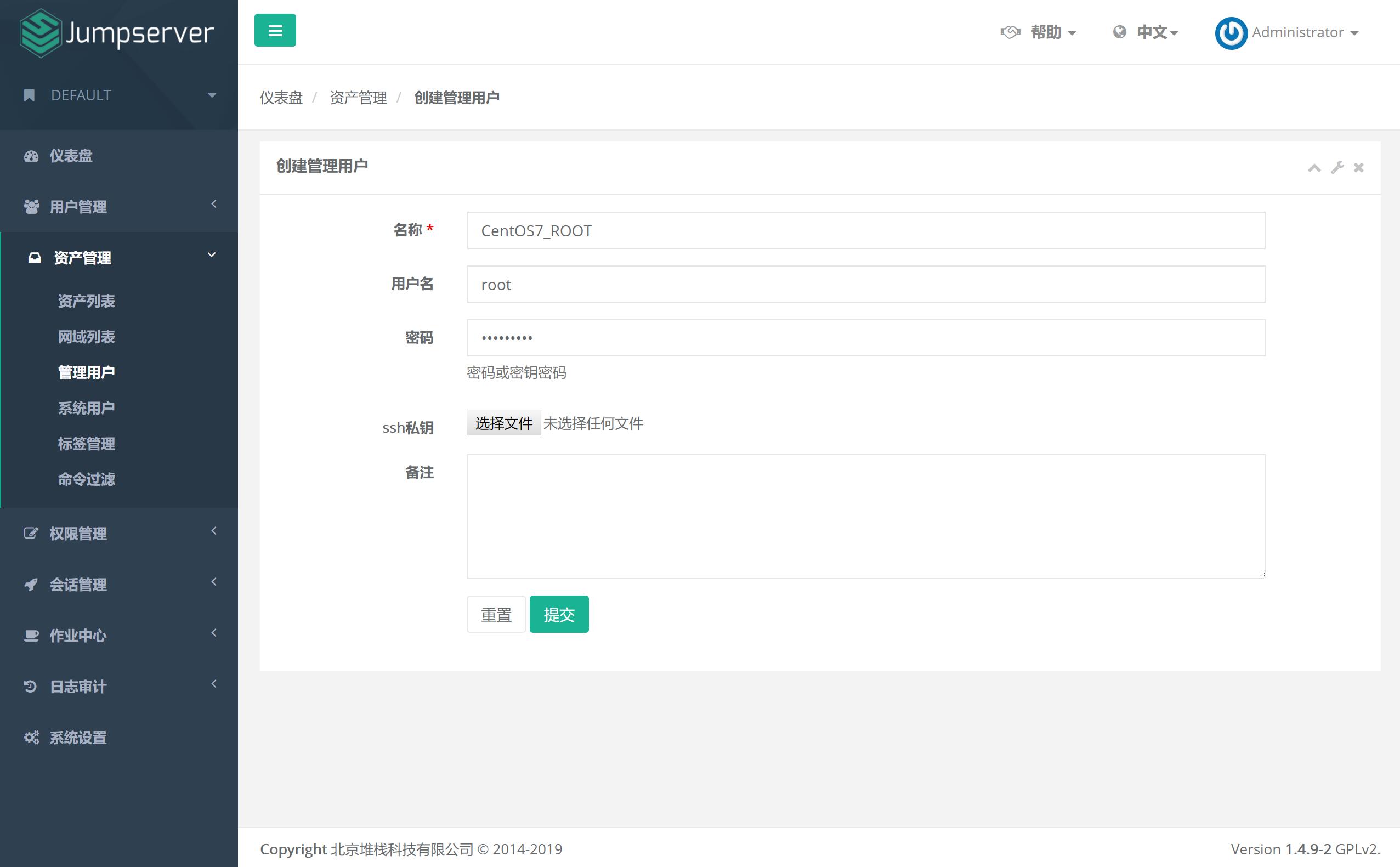Click the edit icon beside 权限管理
Screen dimensions: 1400x867
coord(31,533)
